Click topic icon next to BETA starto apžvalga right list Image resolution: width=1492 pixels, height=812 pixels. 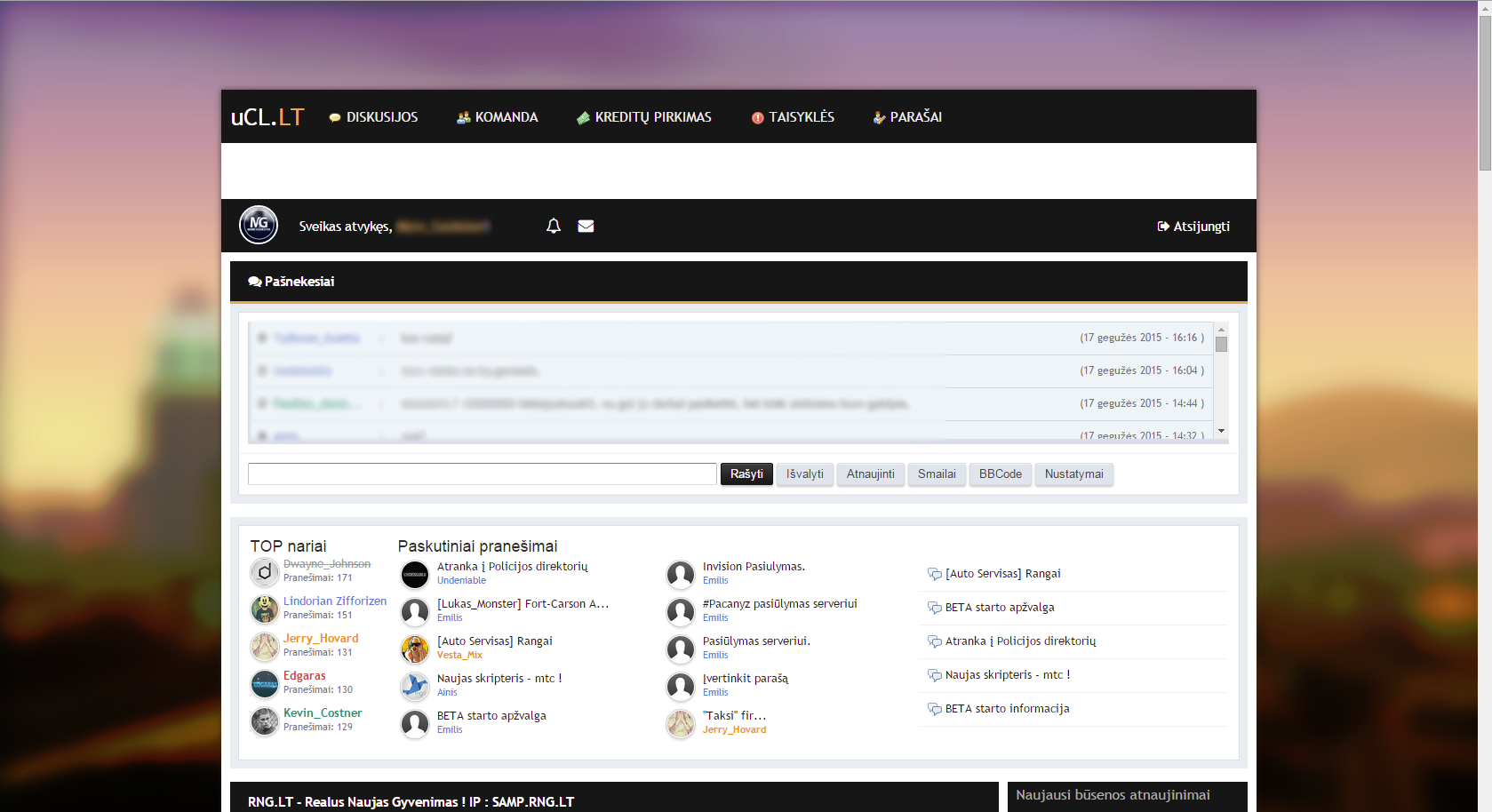pyautogui.click(x=935, y=608)
